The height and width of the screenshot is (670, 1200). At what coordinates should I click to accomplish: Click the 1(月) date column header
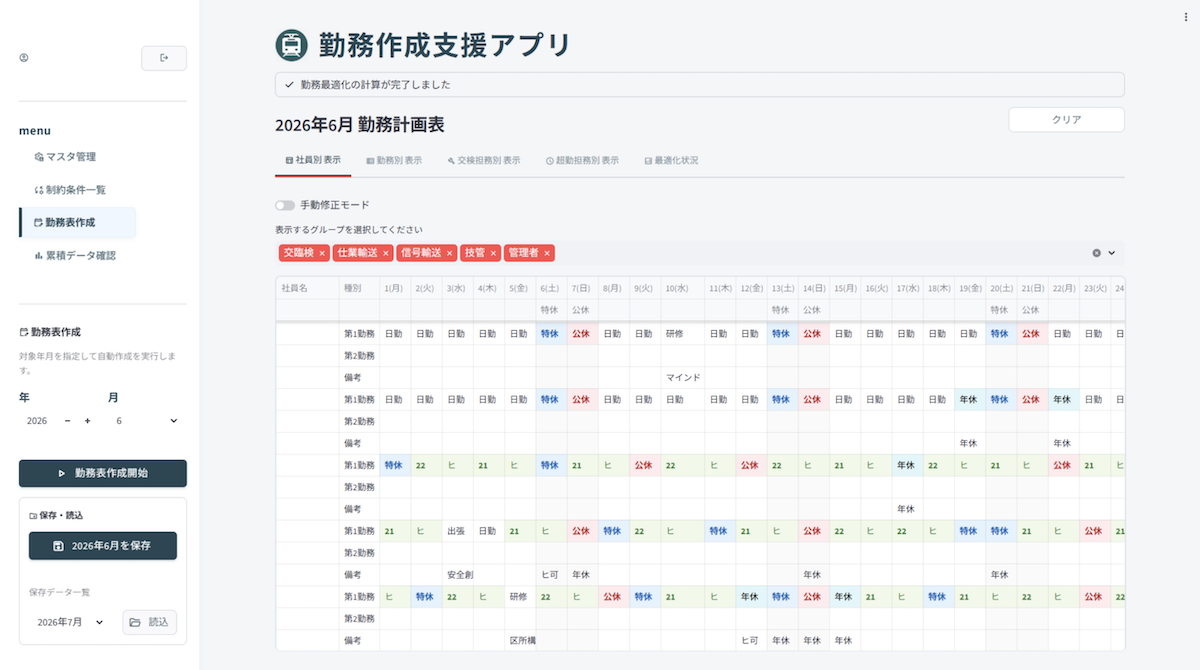coord(395,288)
